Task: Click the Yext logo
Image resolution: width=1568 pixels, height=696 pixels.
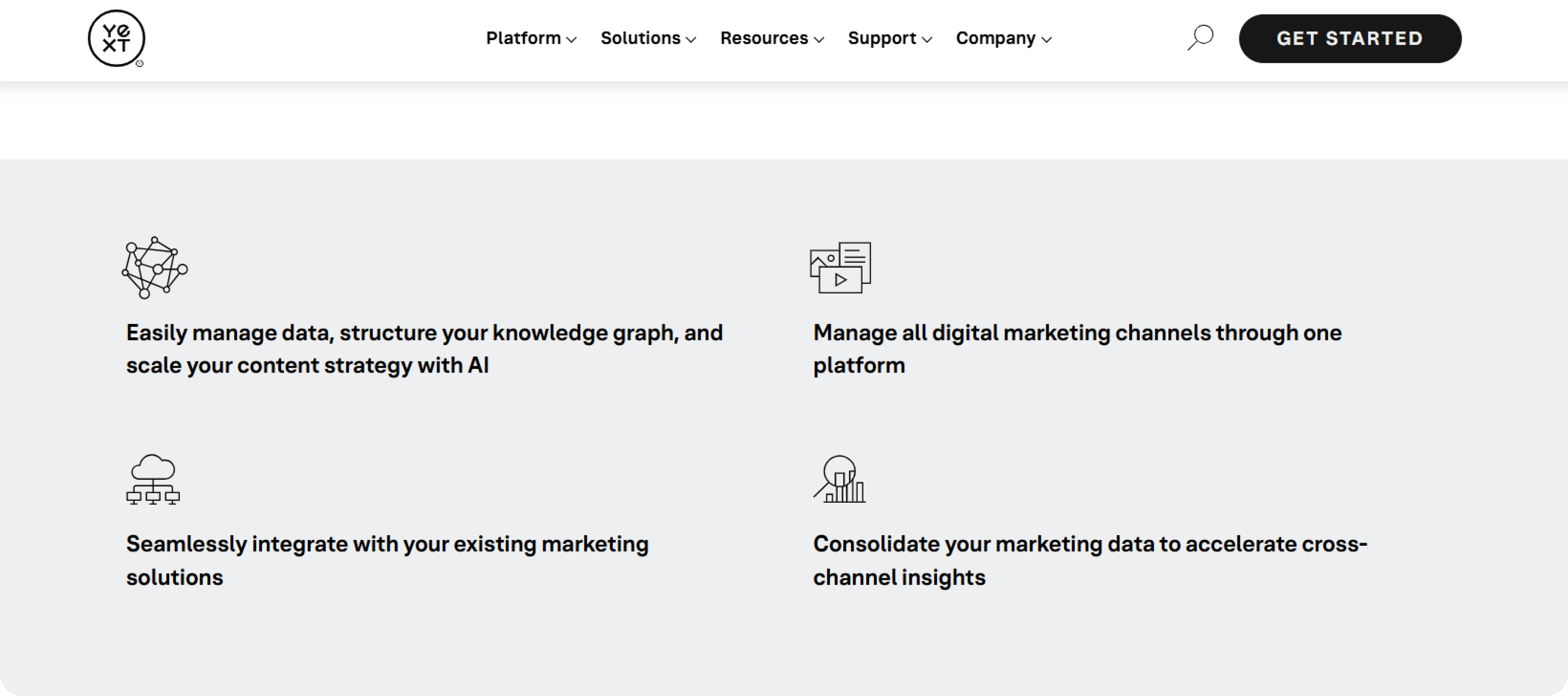Action: tap(116, 38)
